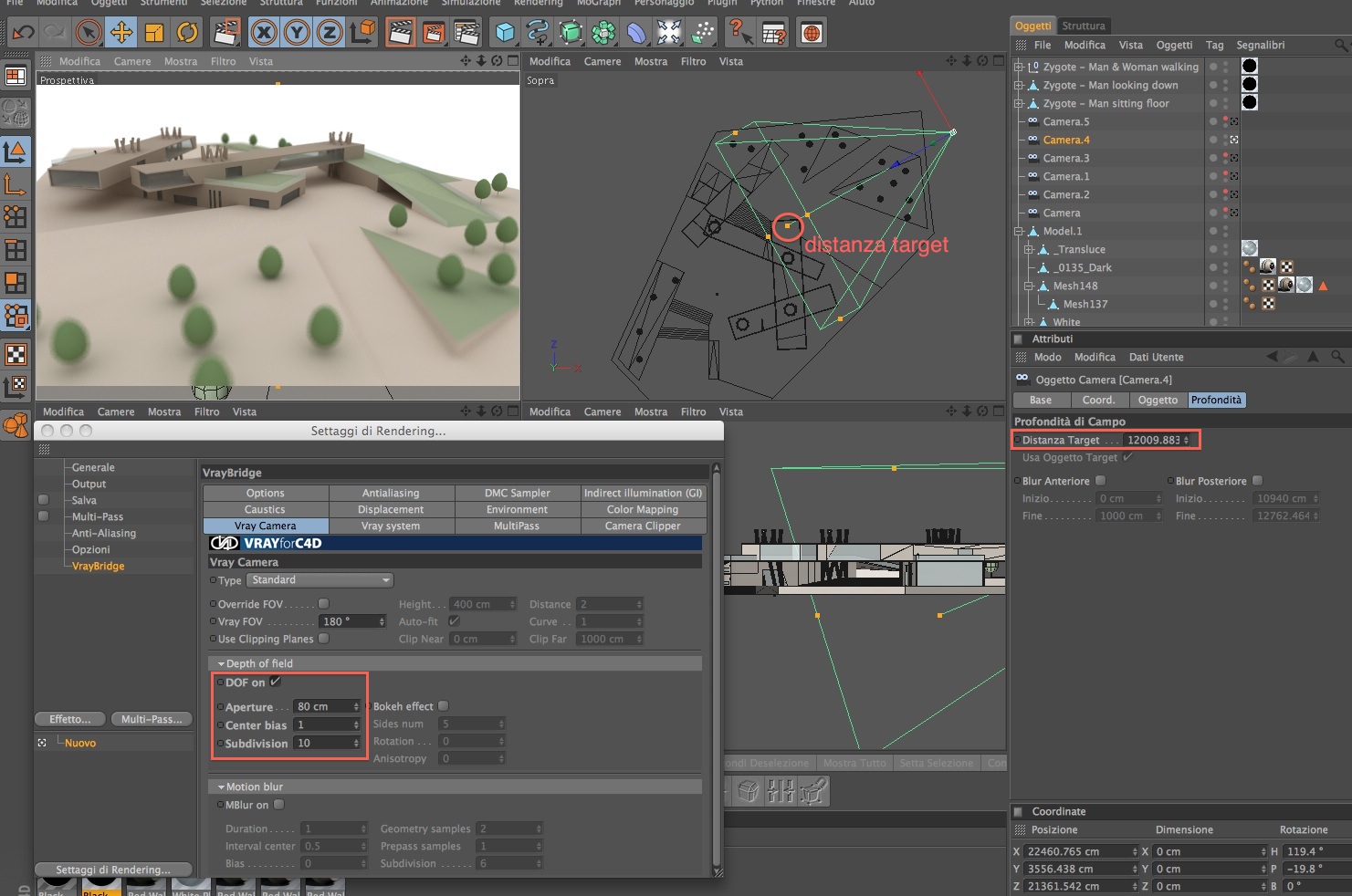
Task: Click the question-mark help pointer icon
Action: point(739,33)
